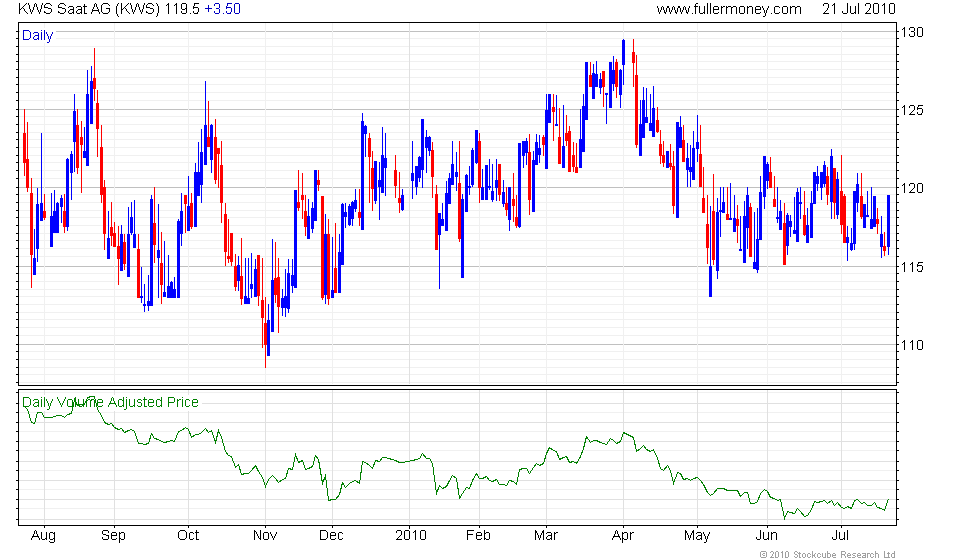980x560 pixels.
Task: Click the Mar month marker on time axis
Action: click(x=548, y=536)
